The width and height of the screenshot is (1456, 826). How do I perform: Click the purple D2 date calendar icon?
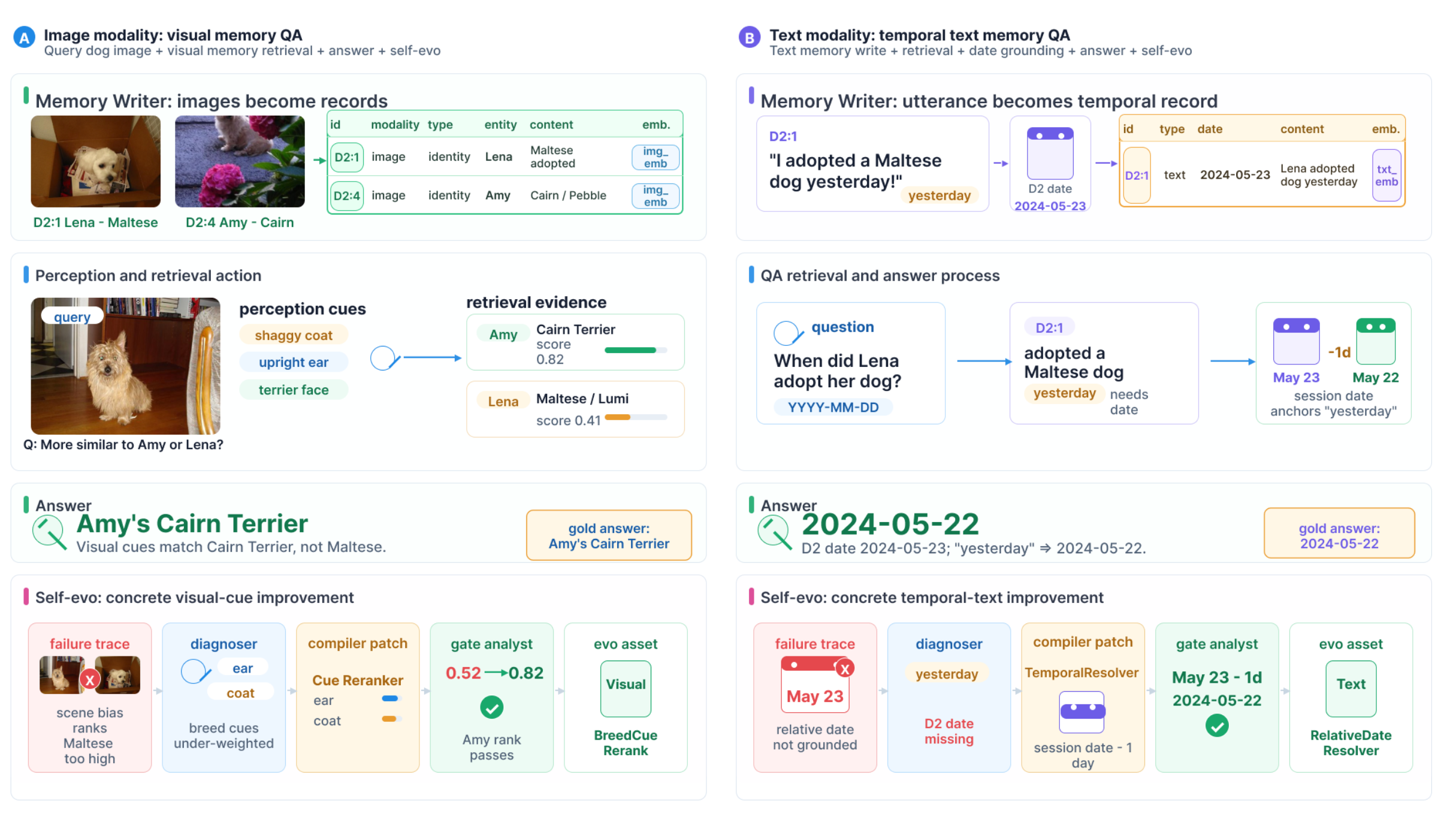coord(1050,153)
